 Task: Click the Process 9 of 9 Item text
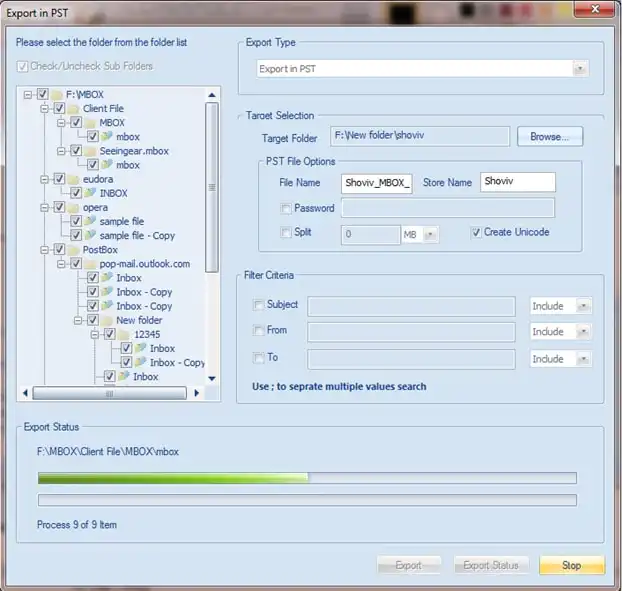77,525
